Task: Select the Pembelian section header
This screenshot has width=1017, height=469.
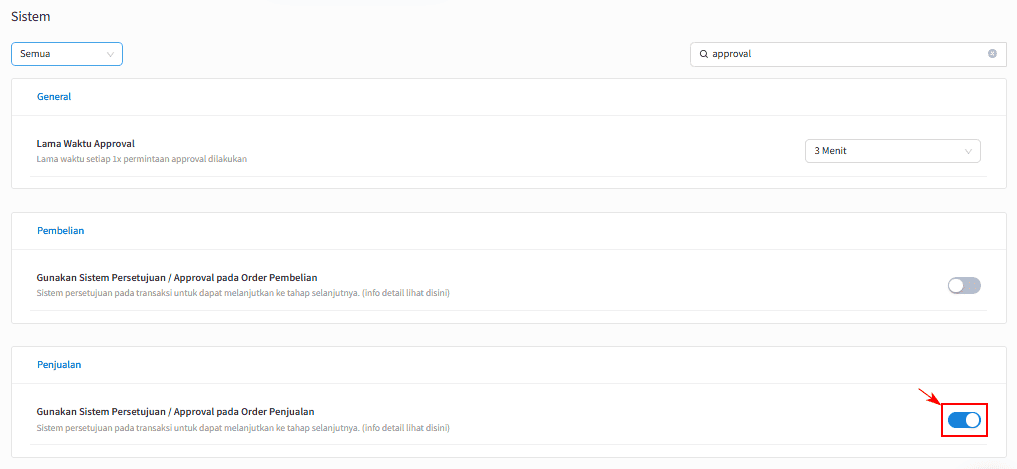Action: (60, 230)
